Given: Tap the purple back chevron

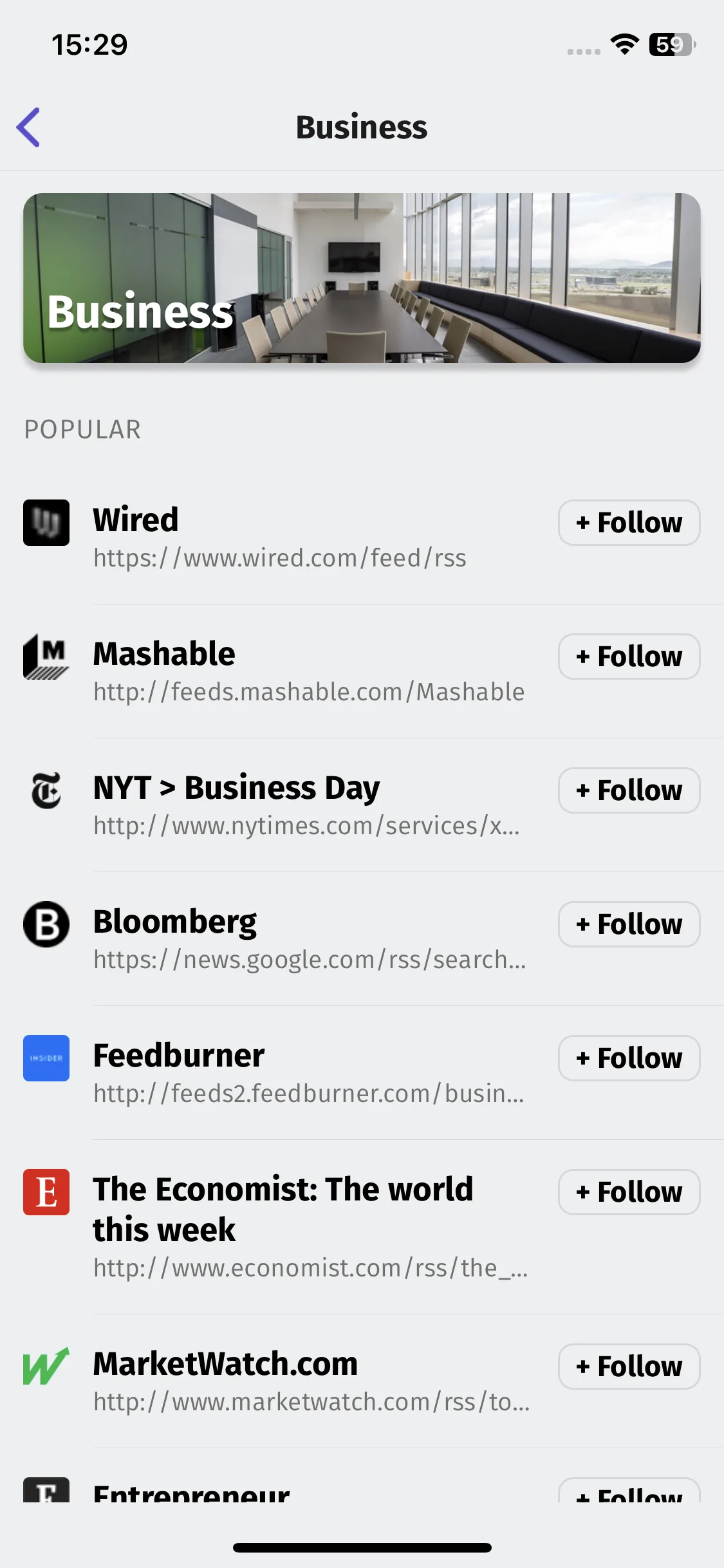Looking at the screenshot, I should (28, 127).
